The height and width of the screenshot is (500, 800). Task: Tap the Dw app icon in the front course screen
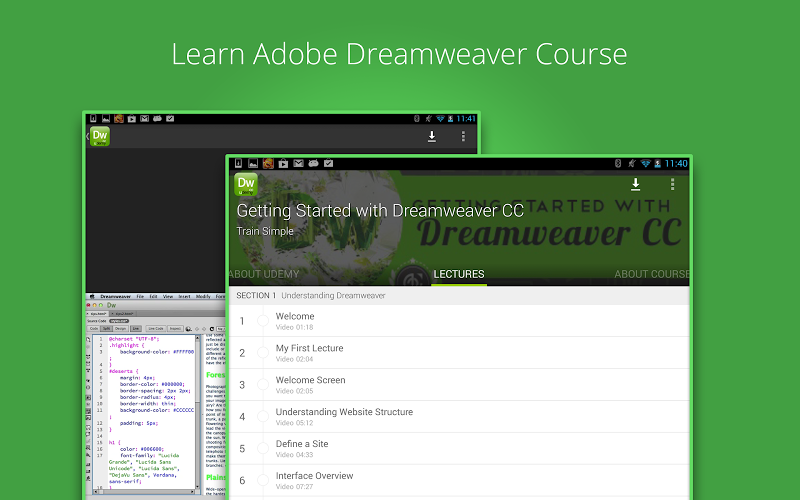point(245,184)
